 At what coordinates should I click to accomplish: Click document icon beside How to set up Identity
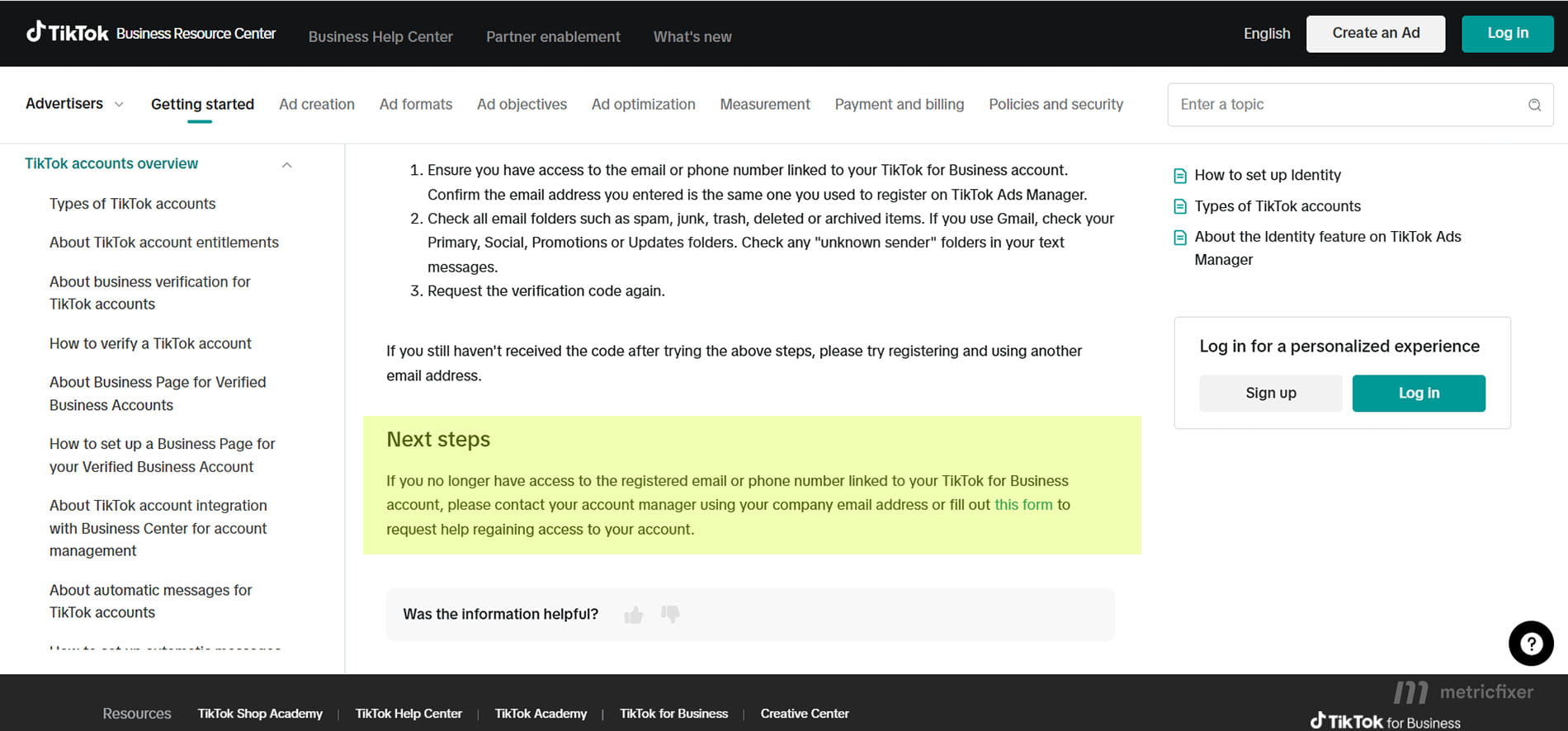pyautogui.click(x=1180, y=176)
